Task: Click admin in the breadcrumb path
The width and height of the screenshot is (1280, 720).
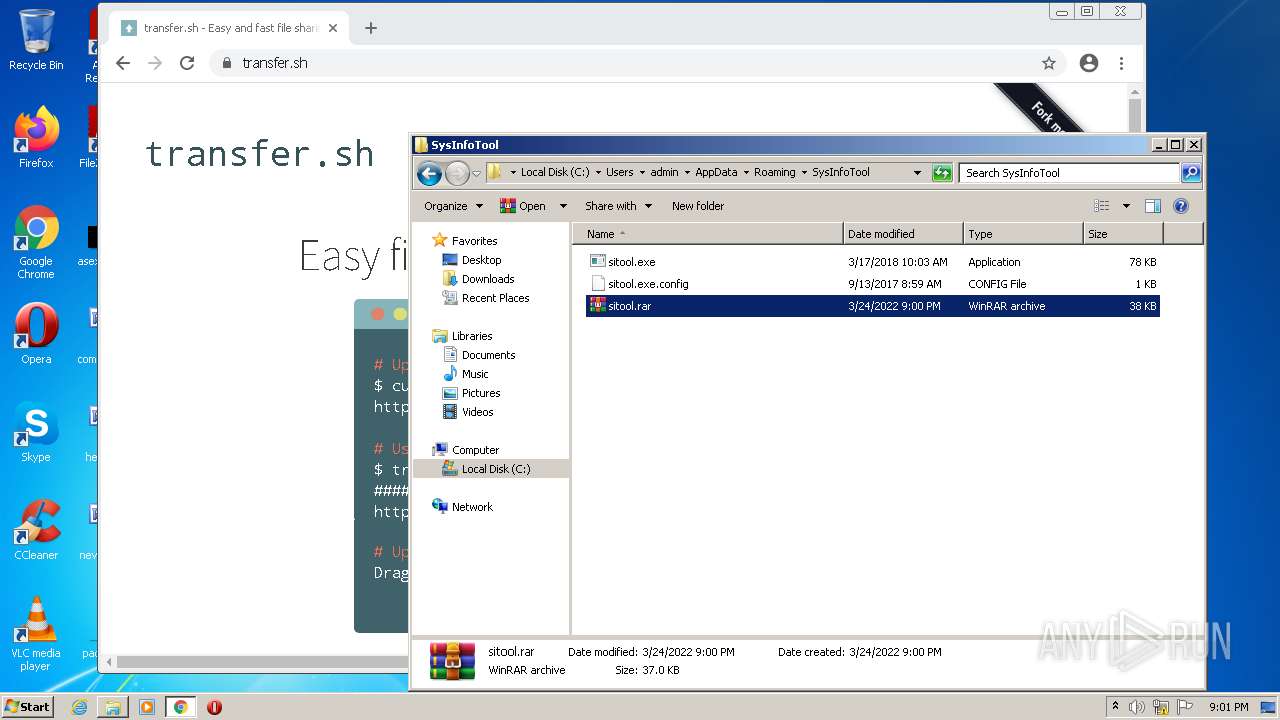Action: [x=664, y=173]
